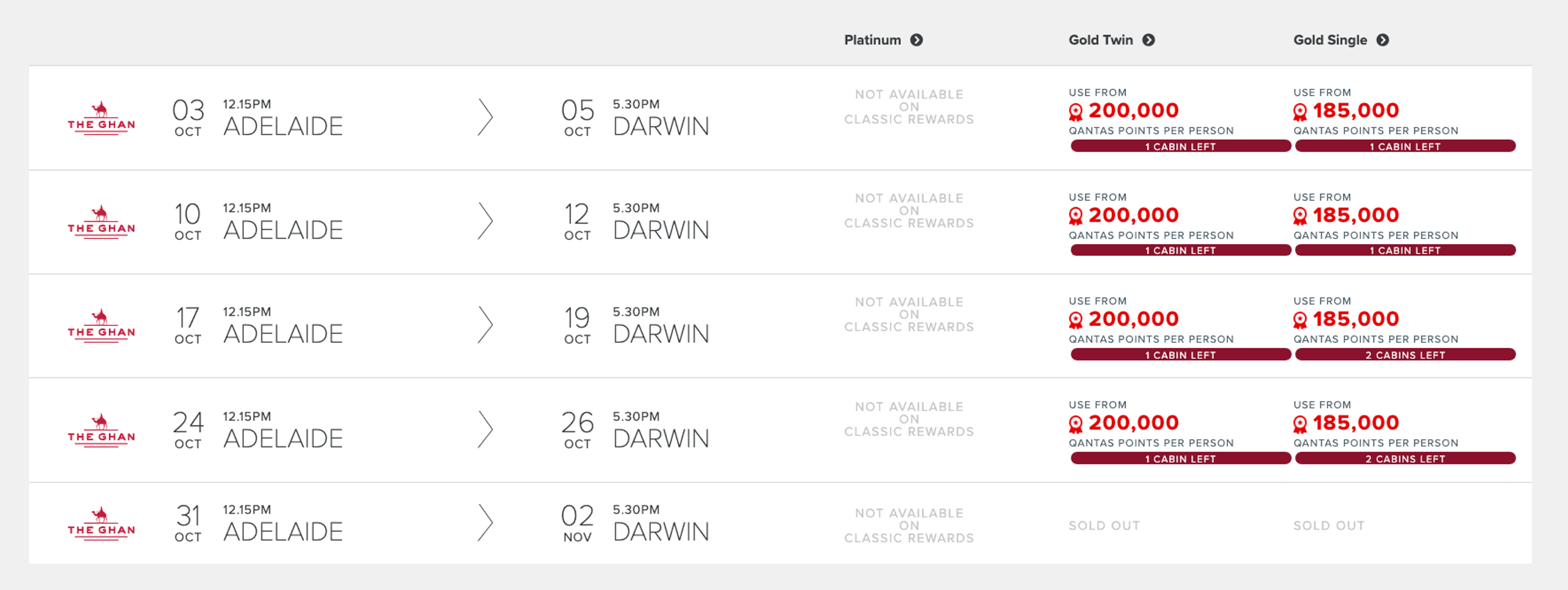
Task: Click 2 Cabins Left bar for 24 Oct
Action: pos(1405,458)
